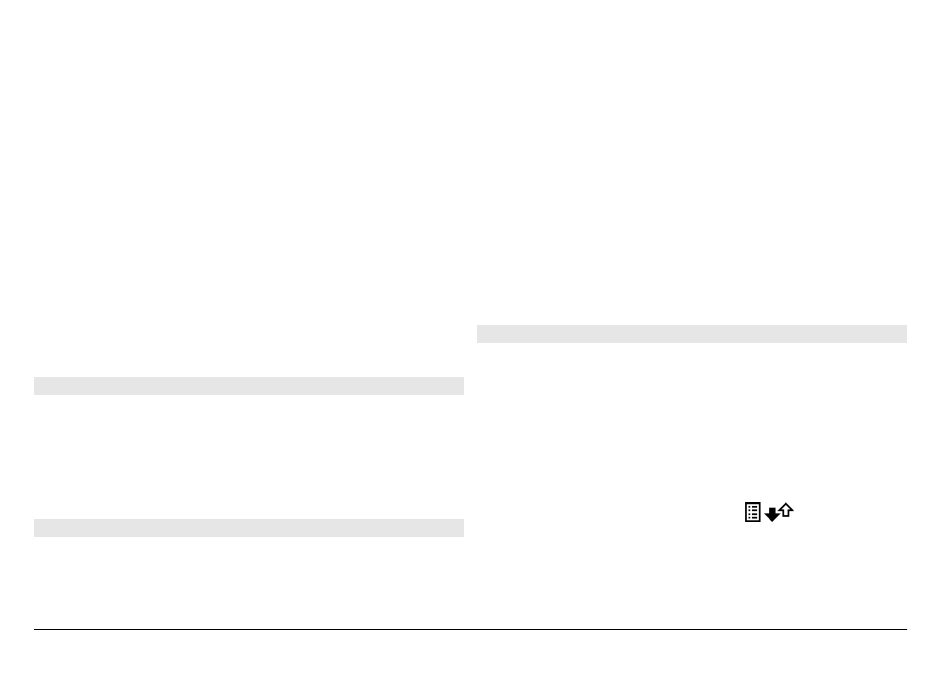Choose the icon left of the down arrow
This screenshot has height=680, width=942.
click(x=752, y=512)
